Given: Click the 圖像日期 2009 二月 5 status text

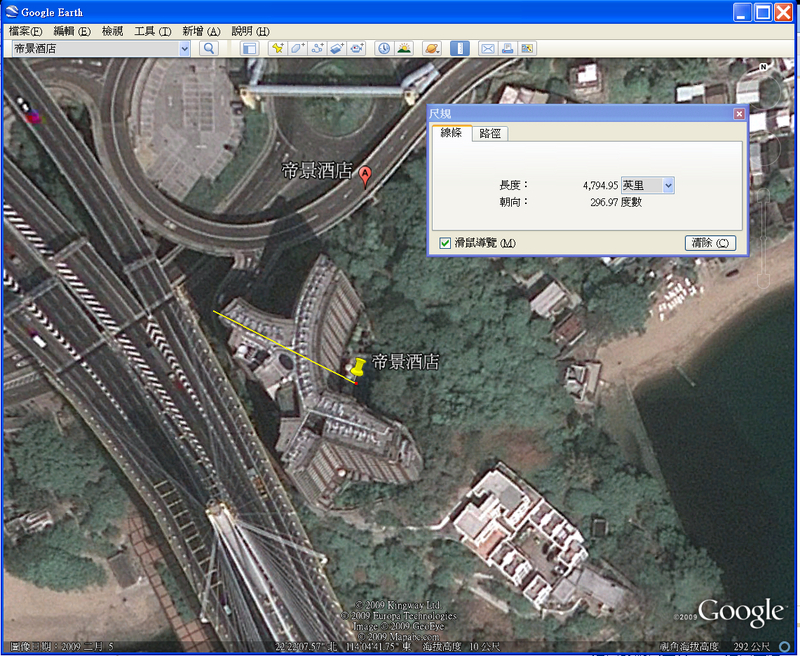Looking at the screenshot, I should (61, 647).
